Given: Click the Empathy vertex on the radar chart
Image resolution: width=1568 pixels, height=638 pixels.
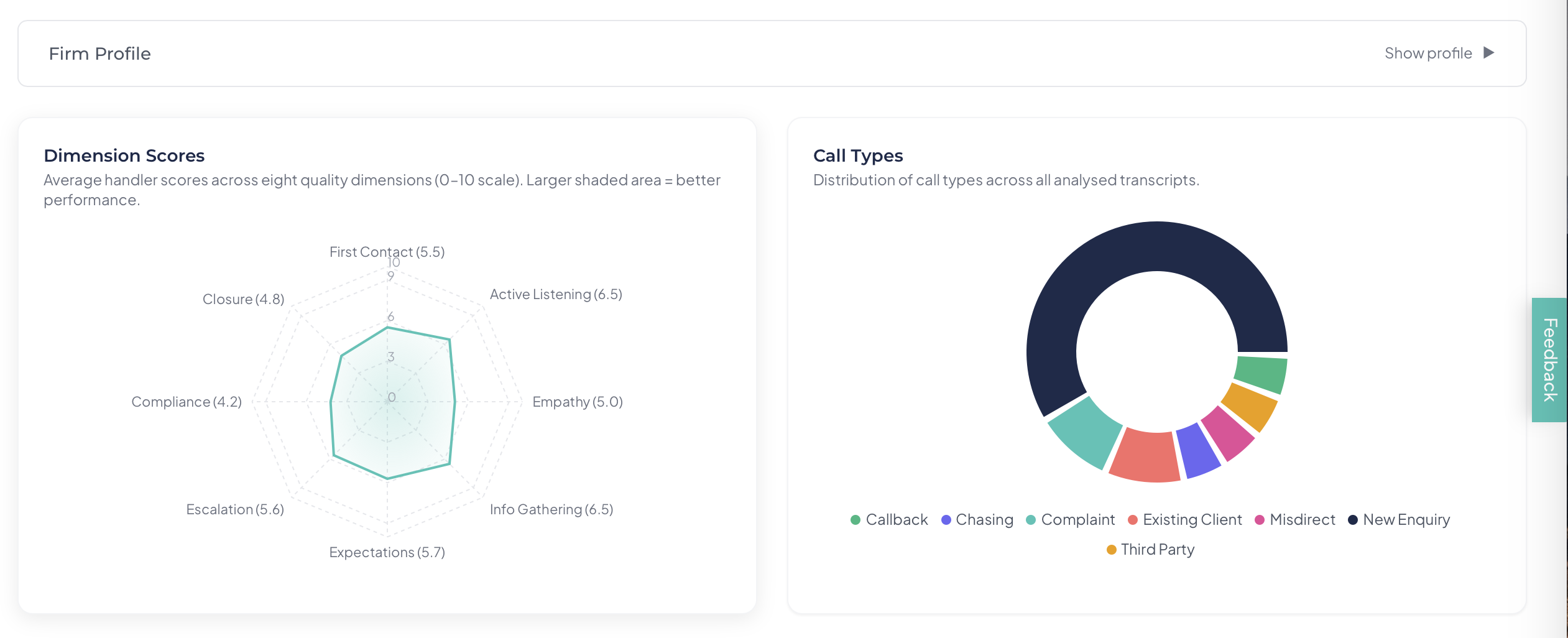Looking at the screenshot, I should (x=456, y=401).
